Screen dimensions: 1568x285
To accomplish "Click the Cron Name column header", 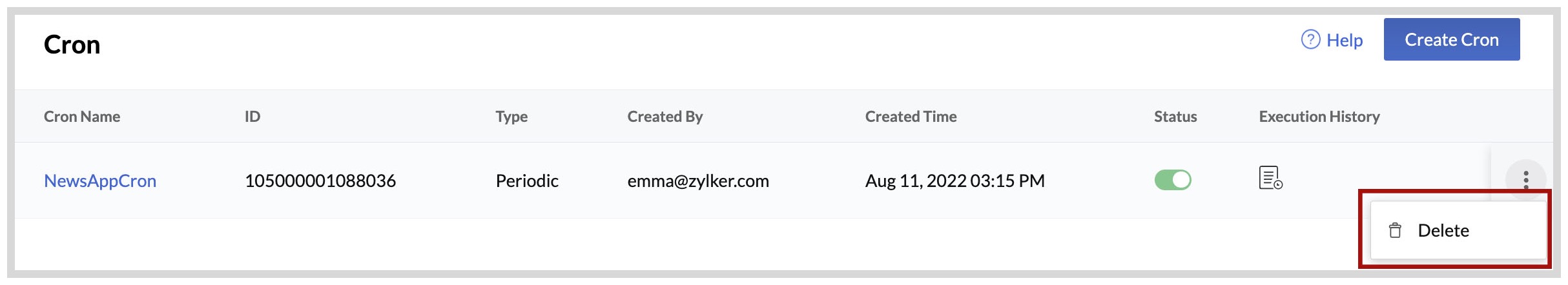I will pos(82,117).
